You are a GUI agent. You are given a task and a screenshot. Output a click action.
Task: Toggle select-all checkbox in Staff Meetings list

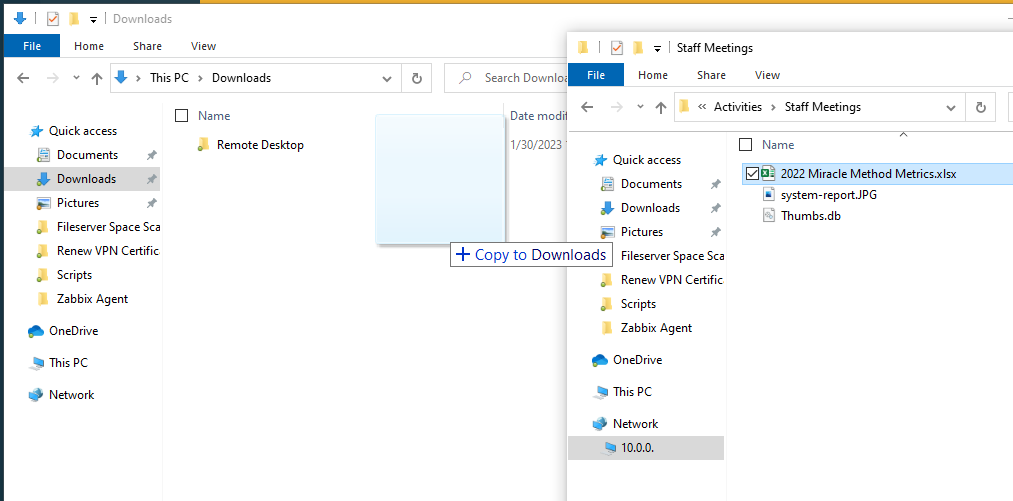pyautogui.click(x=745, y=144)
